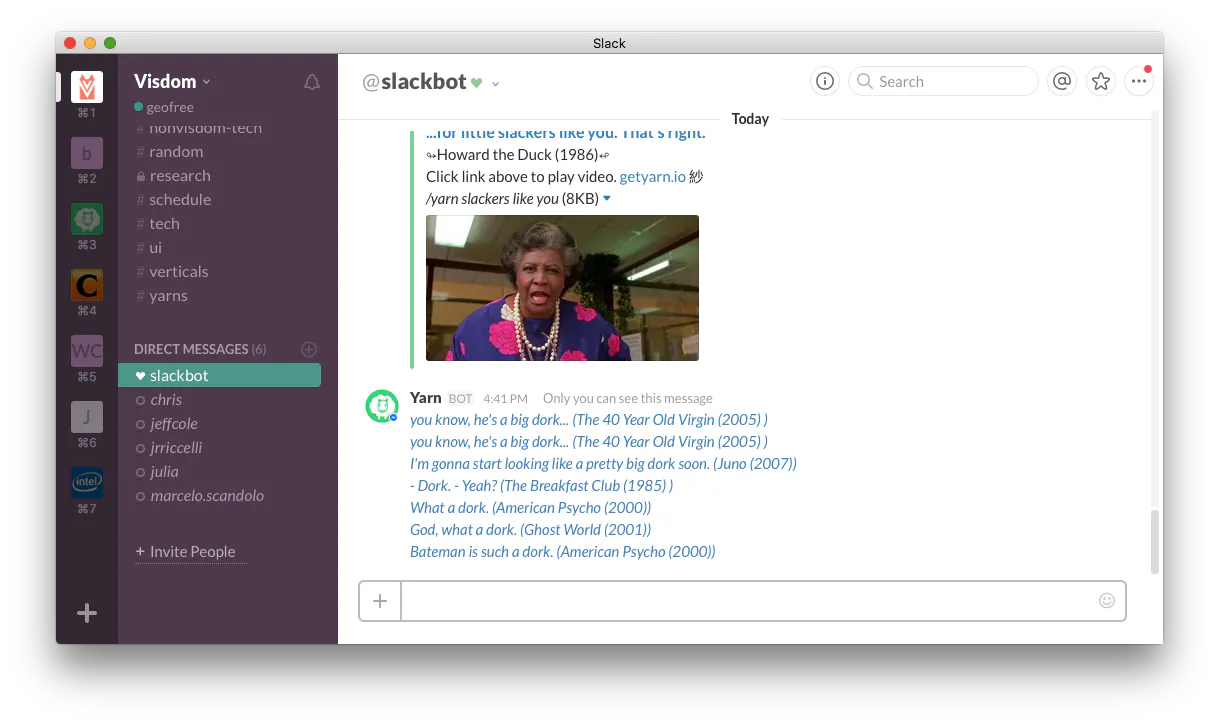
Task: Open notification bell preferences
Action: pyautogui.click(x=312, y=82)
